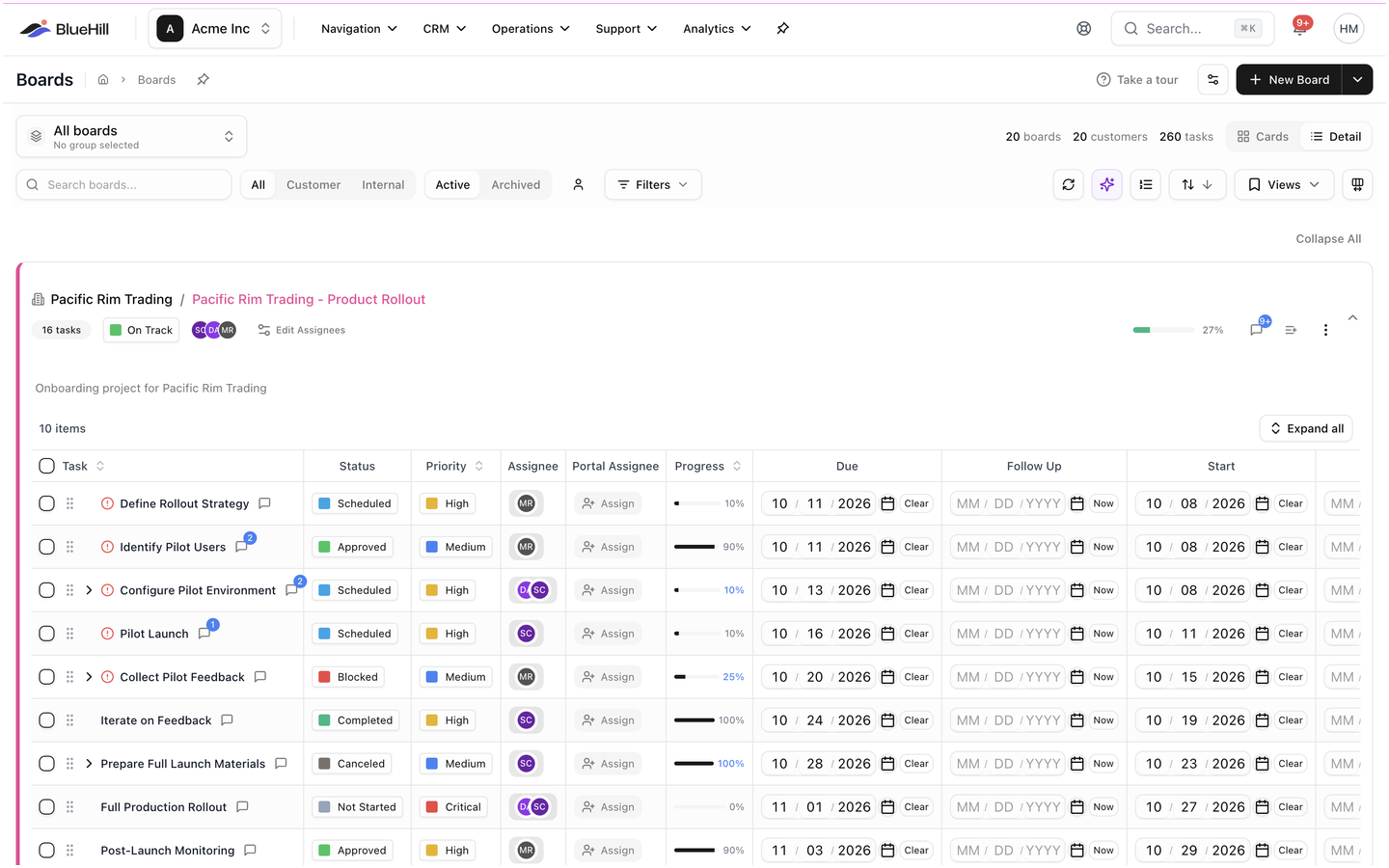This screenshot has width=1389, height=868.
Task: Open the Views dropdown
Action: click(1284, 185)
